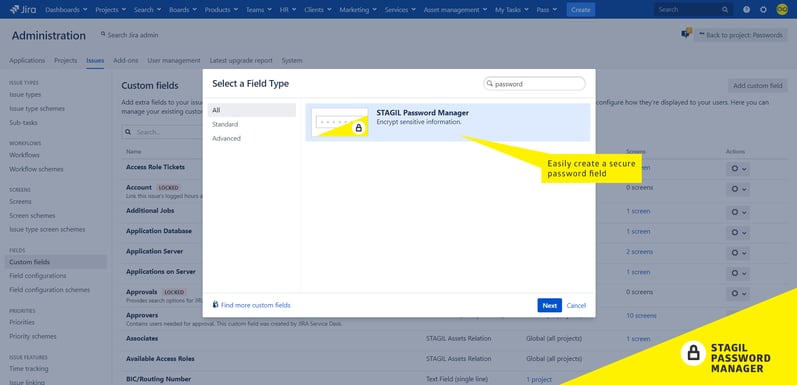This screenshot has width=797, height=385.
Task: Click Back to project: Passwords button
Action: pyautogui.click(x=741, y=35)
